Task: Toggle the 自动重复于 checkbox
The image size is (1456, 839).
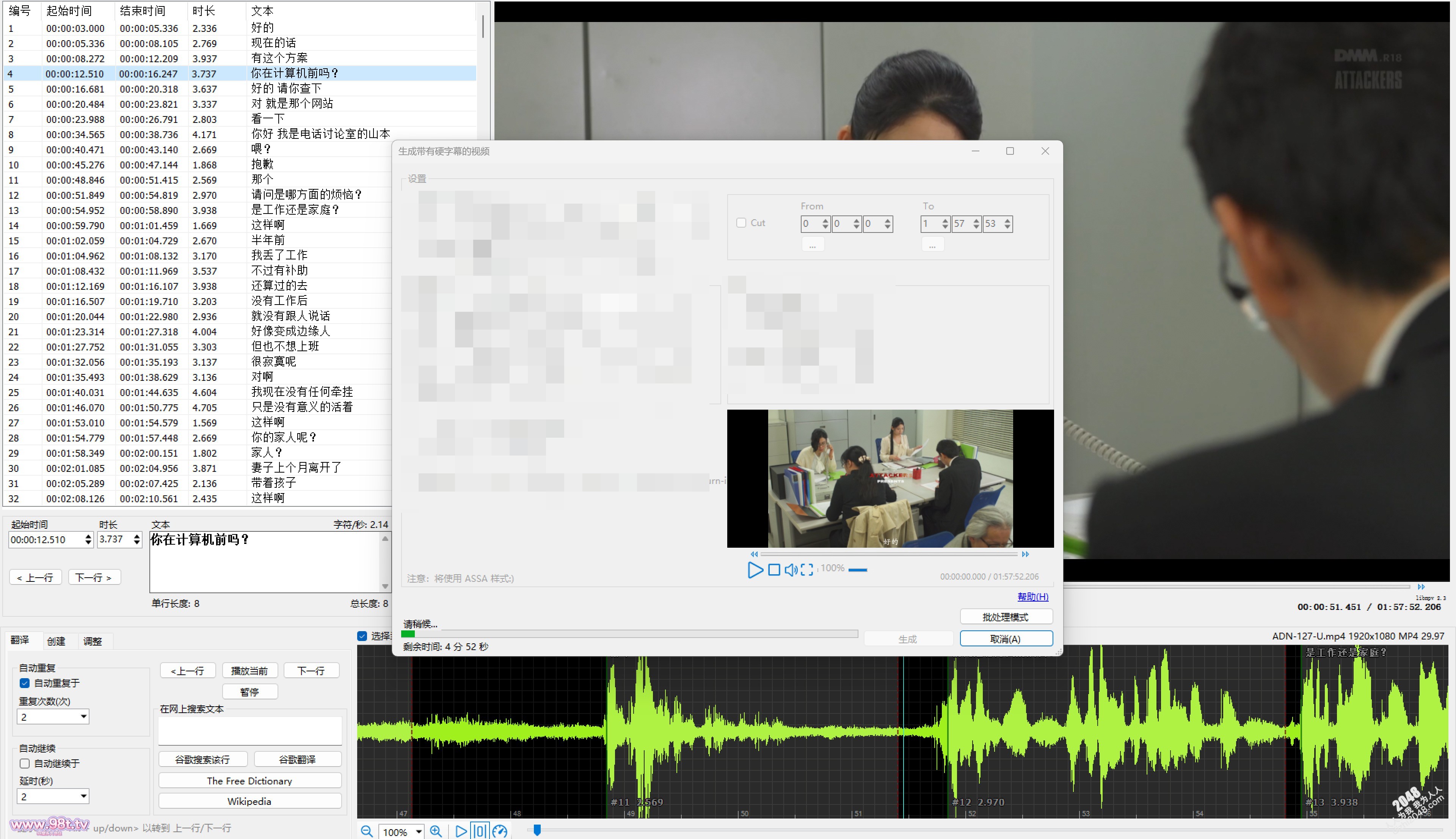Action: click(x=25, y=683)
